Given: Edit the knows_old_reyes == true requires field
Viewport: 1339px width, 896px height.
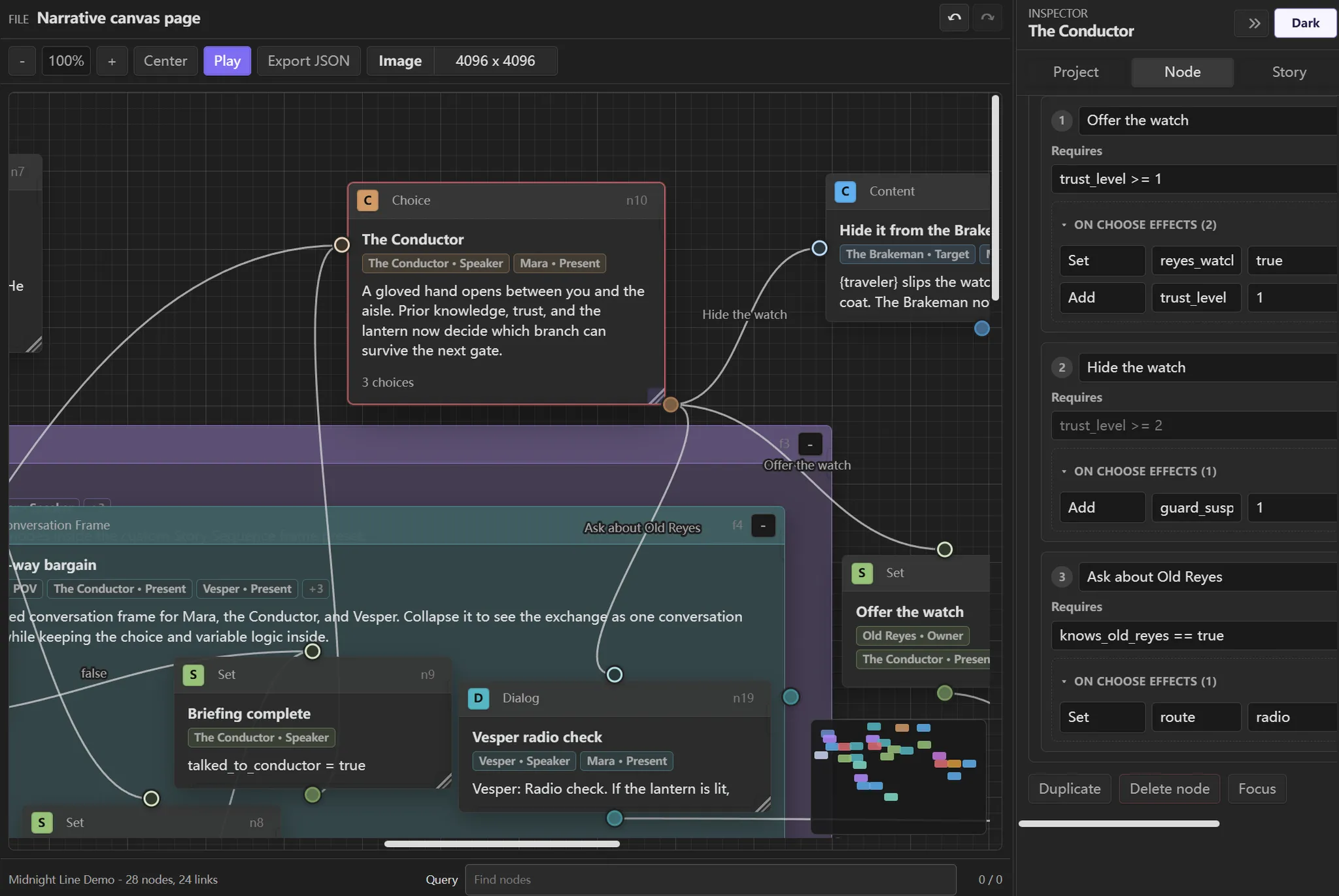Looking at the screenshot, I should tap(1195, 636).
